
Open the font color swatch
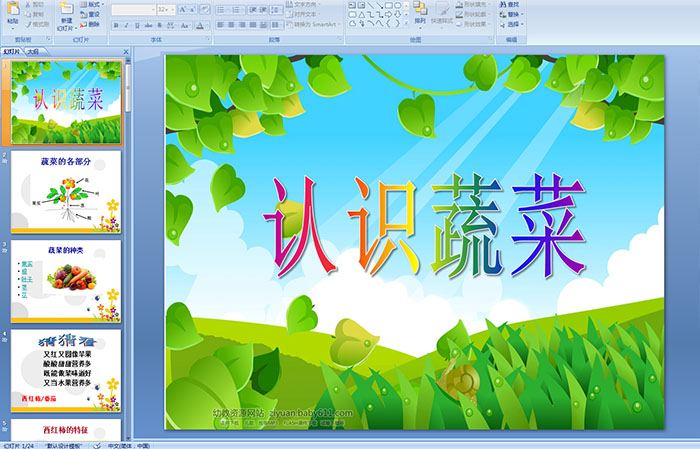click(200, 25)
